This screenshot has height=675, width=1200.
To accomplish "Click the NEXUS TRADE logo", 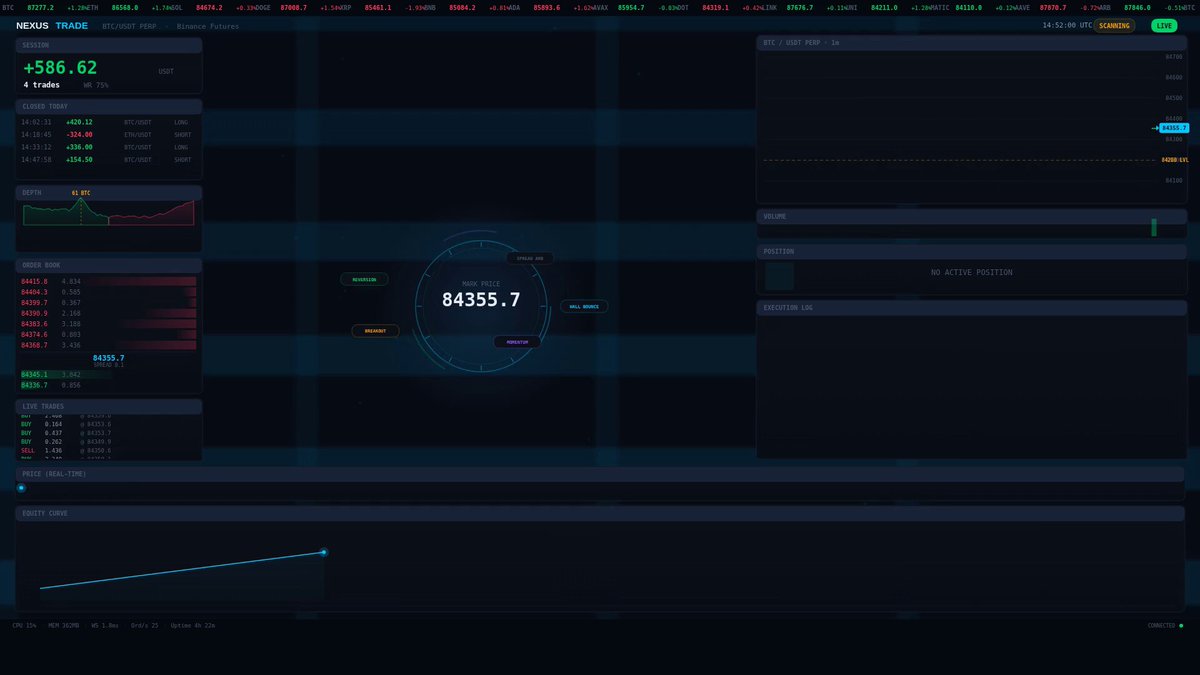I will click(x=52, y=26).
